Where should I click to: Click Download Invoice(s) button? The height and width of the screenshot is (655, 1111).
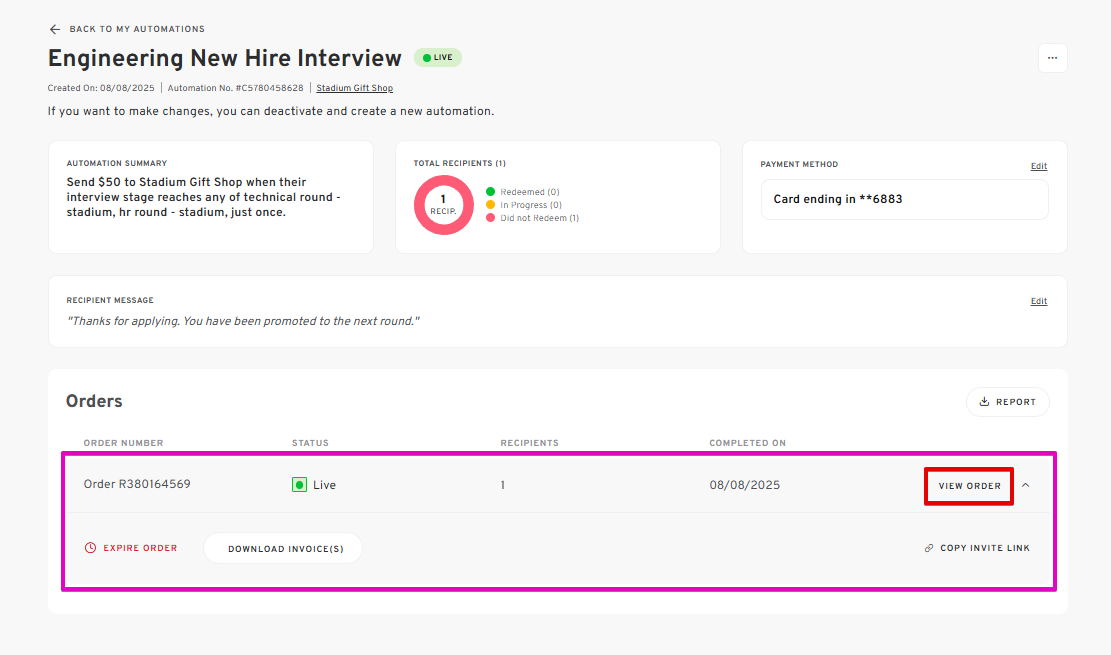[x=282, y=548]
